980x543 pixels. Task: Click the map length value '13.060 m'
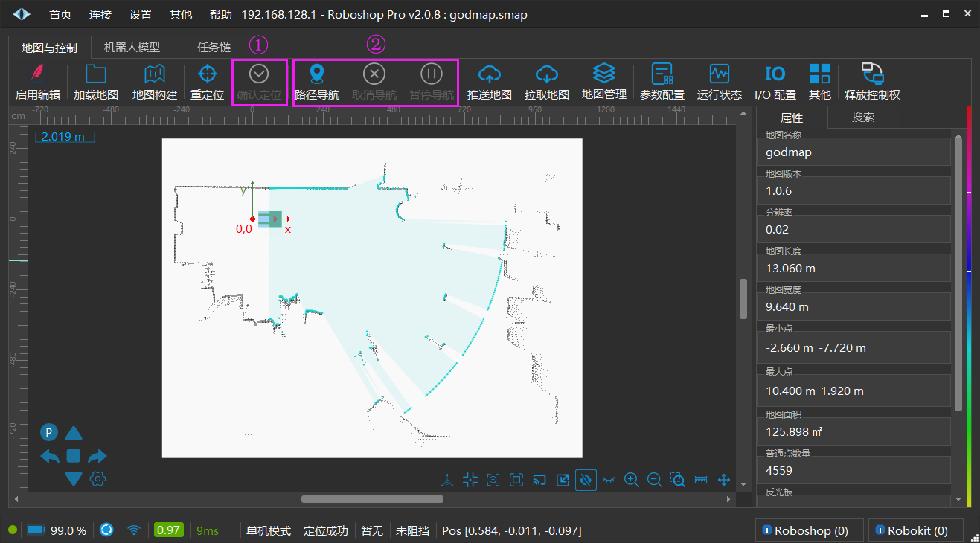pos(791,268)
